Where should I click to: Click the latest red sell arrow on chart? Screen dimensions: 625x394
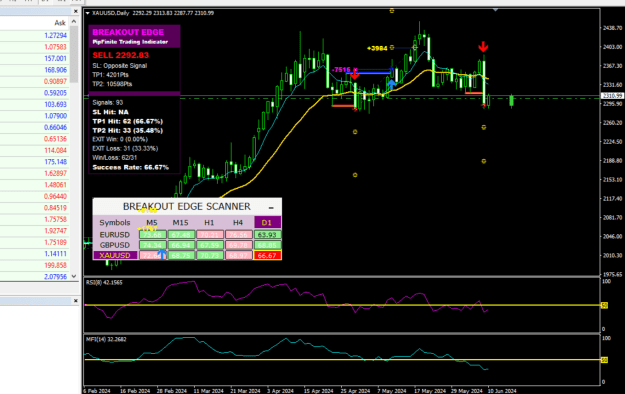[x=483, y=47]
